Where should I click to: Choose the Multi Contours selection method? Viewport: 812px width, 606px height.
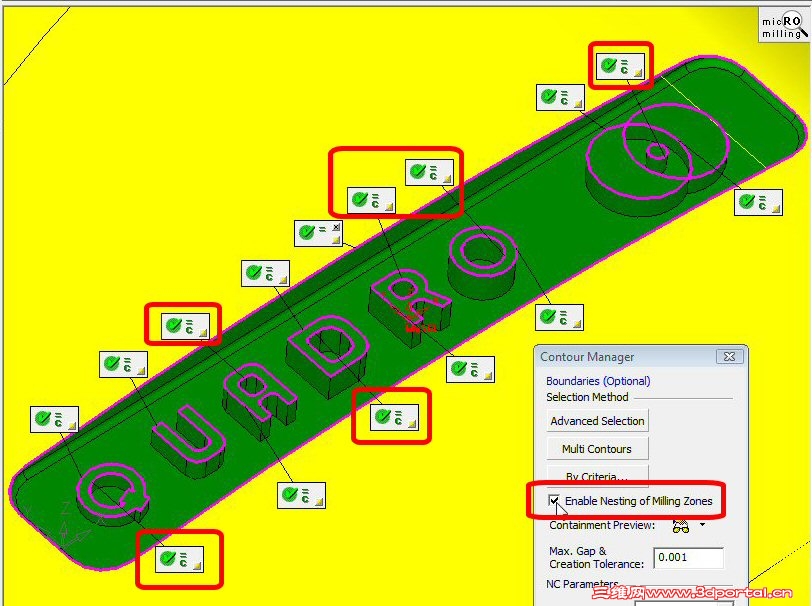597,449
